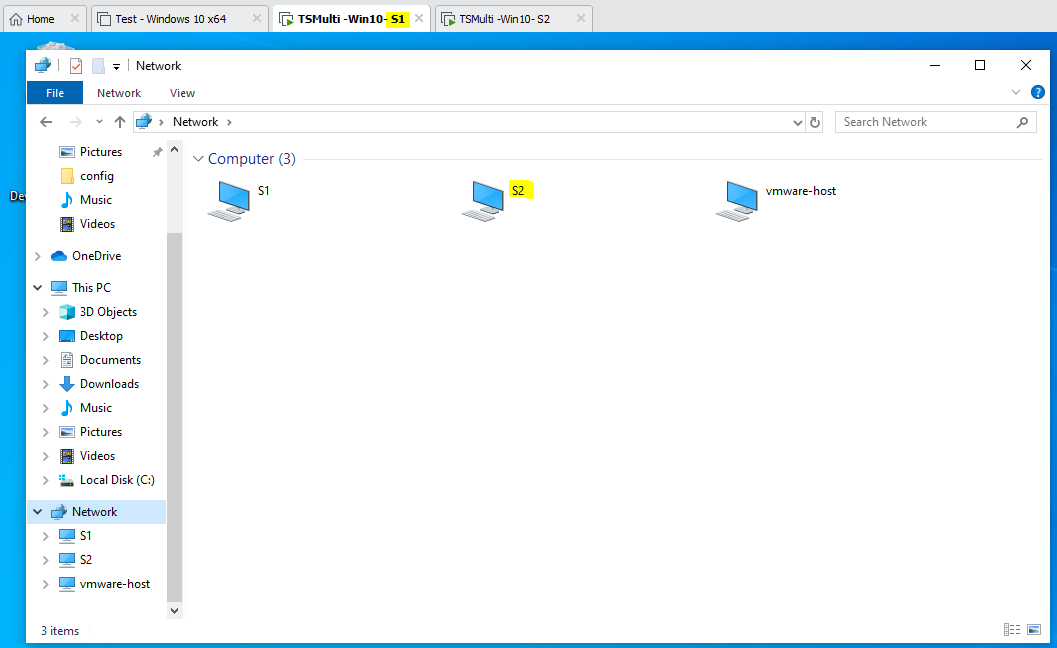Collapse the This PC node
Screen dimensions: 1057x648
pos(38,288)
